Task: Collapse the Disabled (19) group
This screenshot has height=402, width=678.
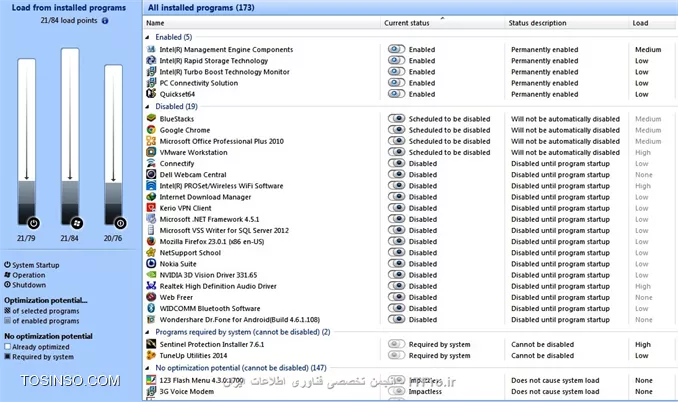Action: point(147,107)
